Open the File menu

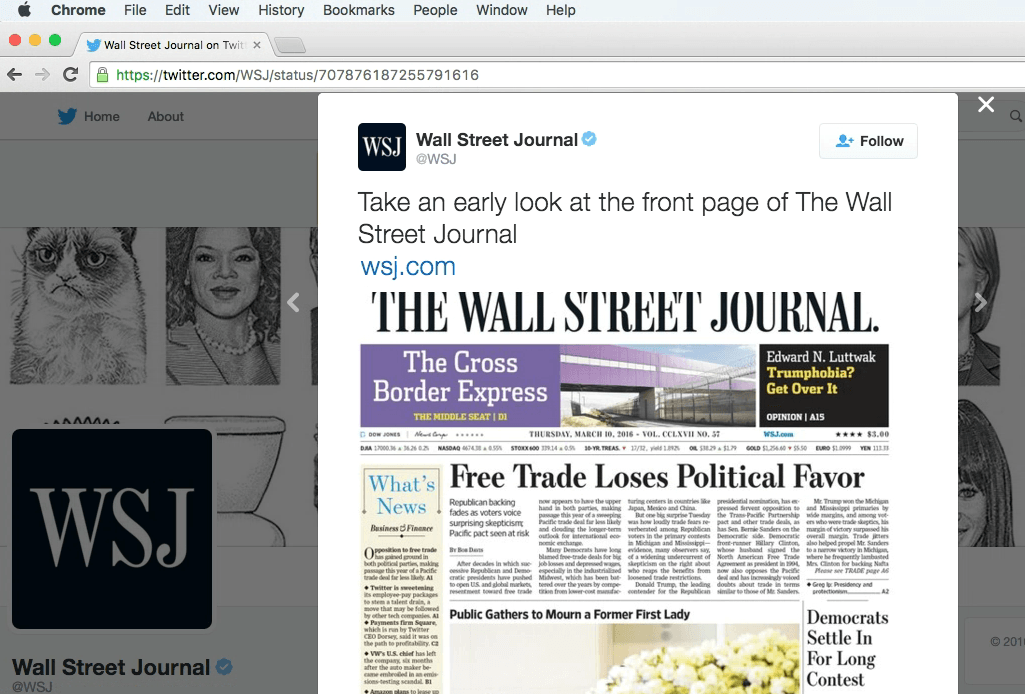click(x=135, y=10)
